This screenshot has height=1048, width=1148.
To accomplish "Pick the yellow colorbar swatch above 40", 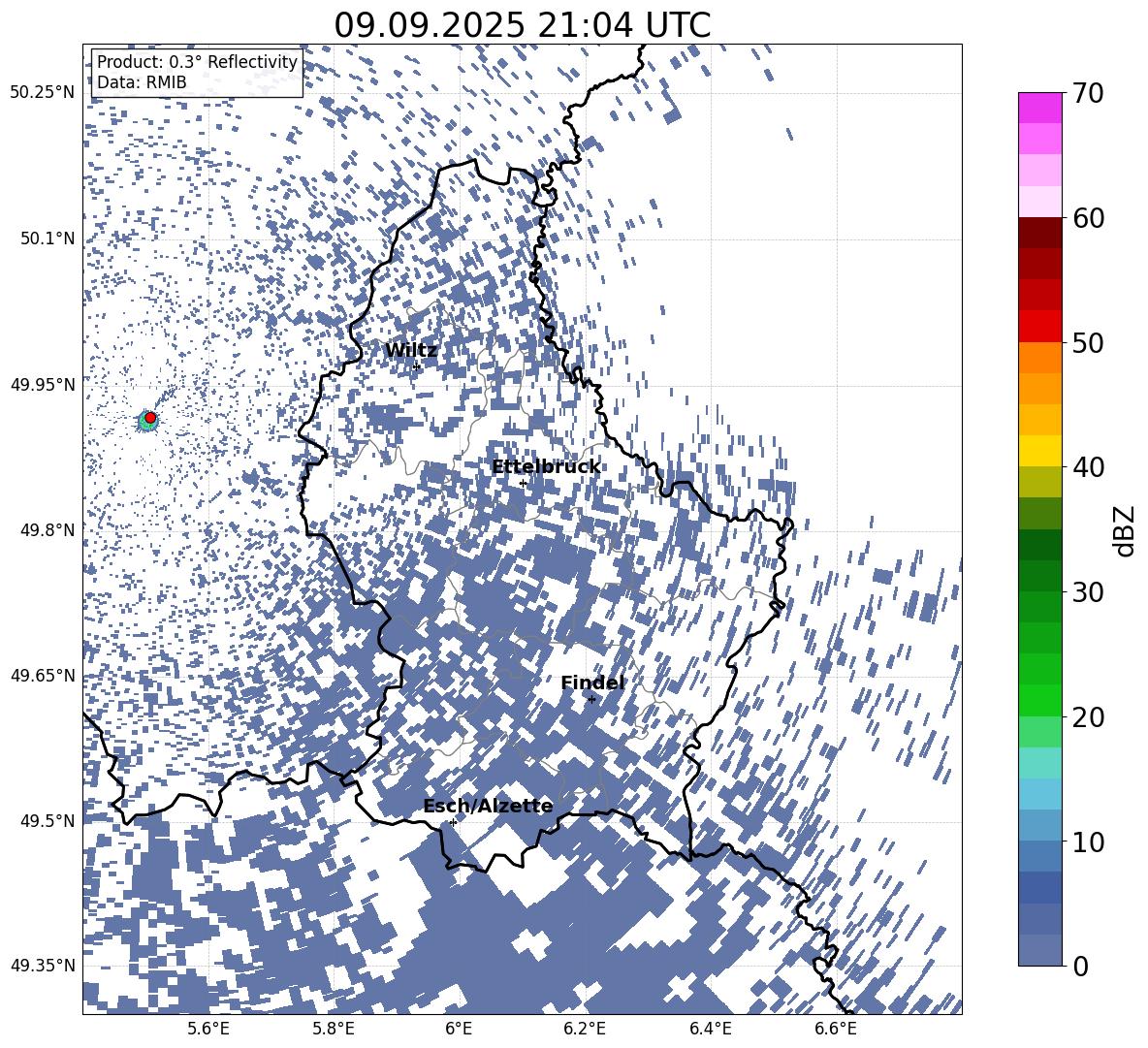I will (1039, 451).
